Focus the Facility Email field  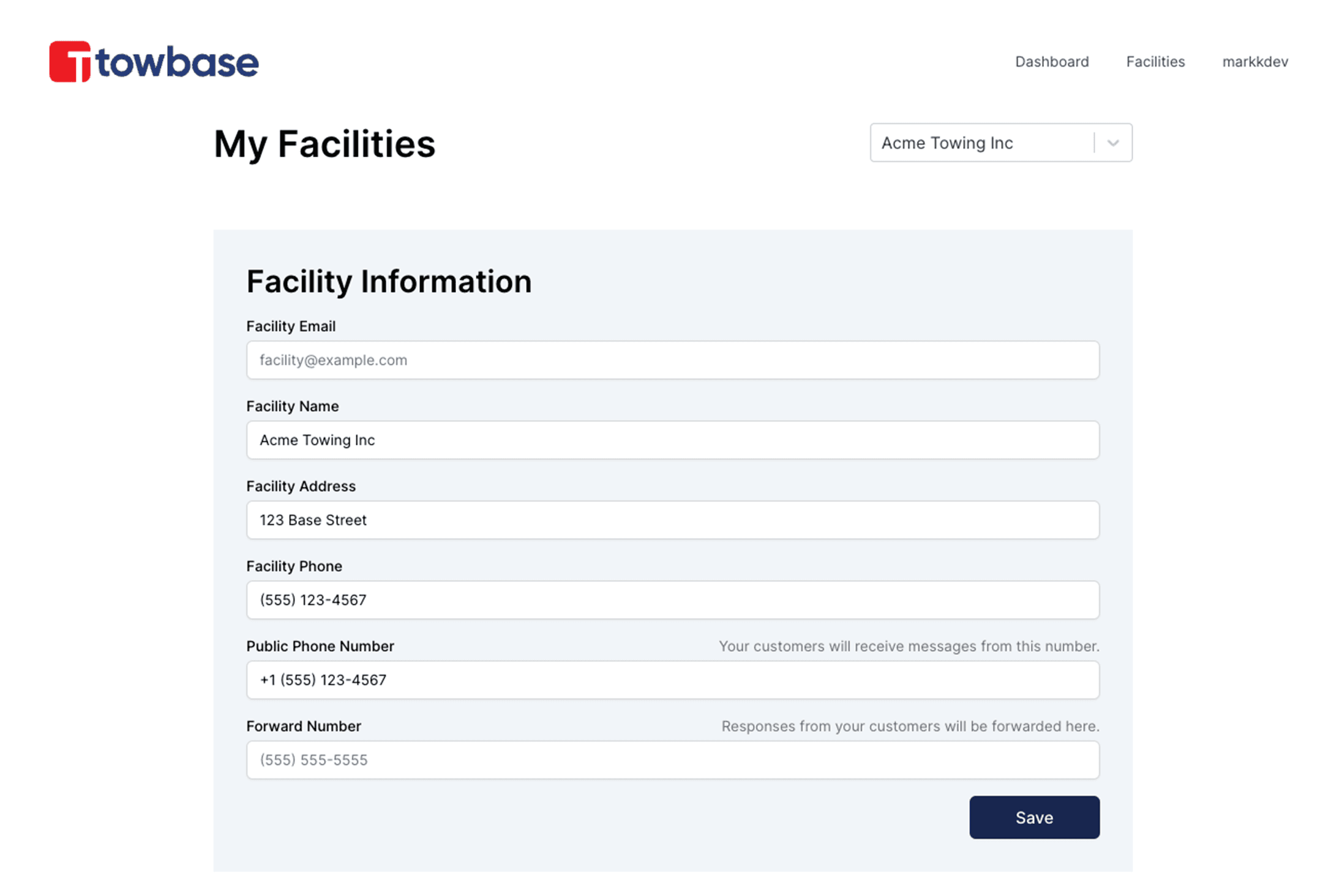[x=672, y=360]
